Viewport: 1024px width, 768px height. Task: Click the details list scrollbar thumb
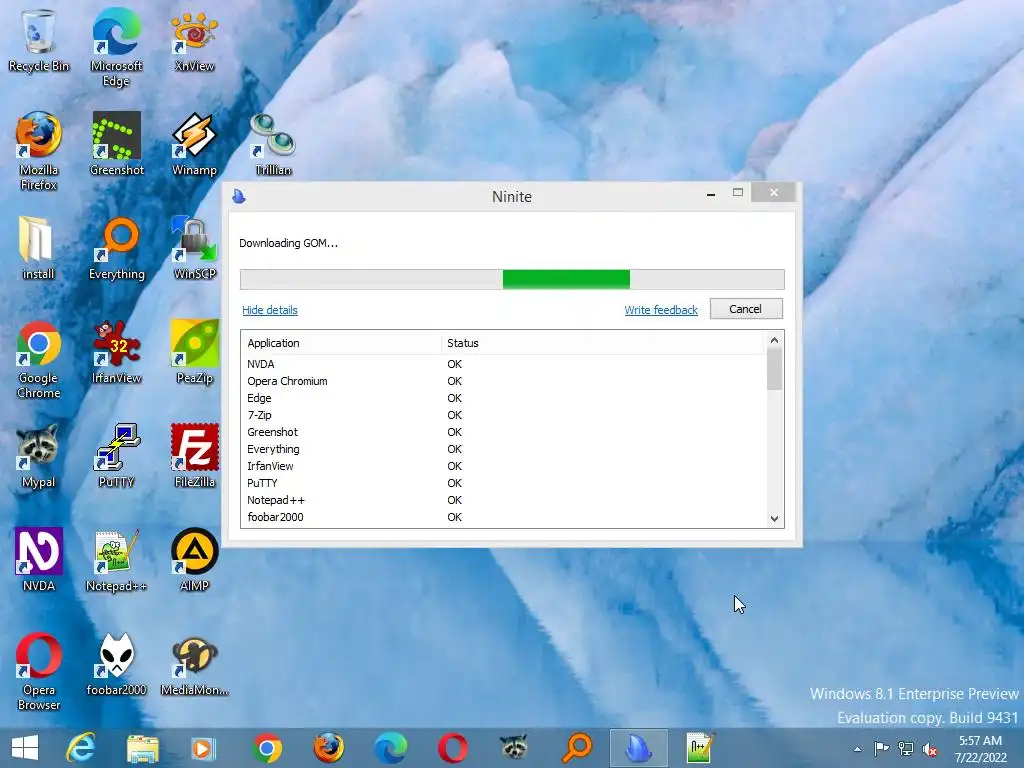775,369
